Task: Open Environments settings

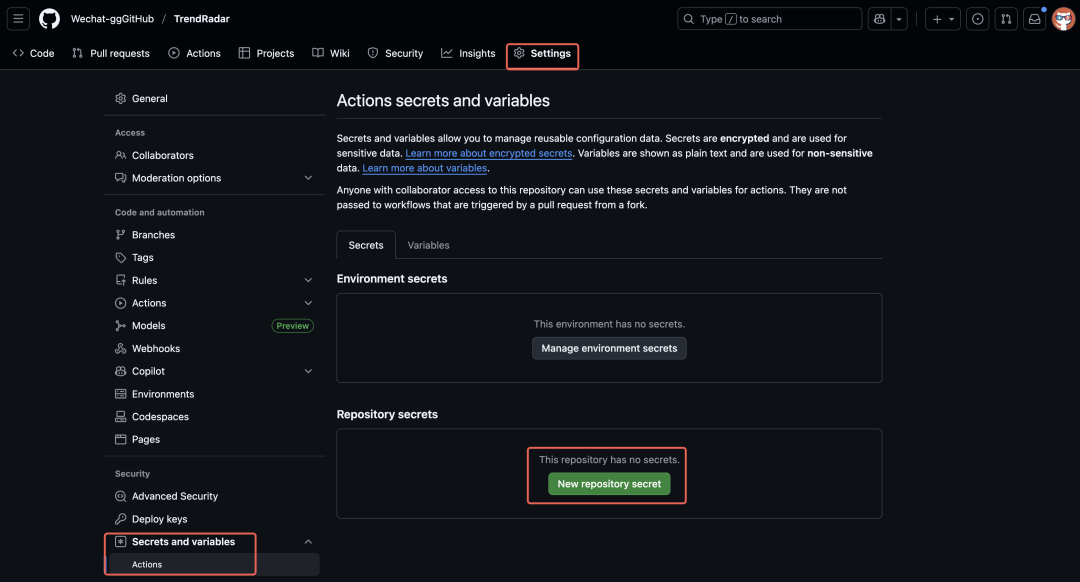Action: [x=162, y=393]
